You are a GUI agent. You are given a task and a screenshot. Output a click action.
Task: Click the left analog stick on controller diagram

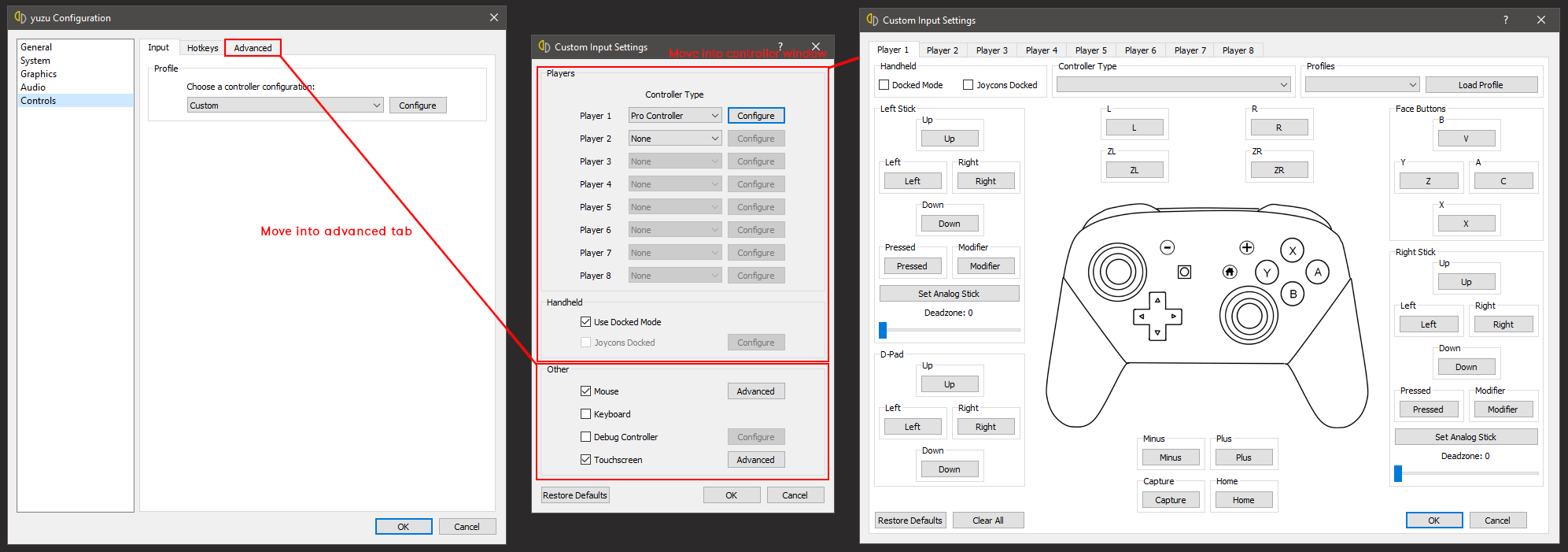(1116, 272)
